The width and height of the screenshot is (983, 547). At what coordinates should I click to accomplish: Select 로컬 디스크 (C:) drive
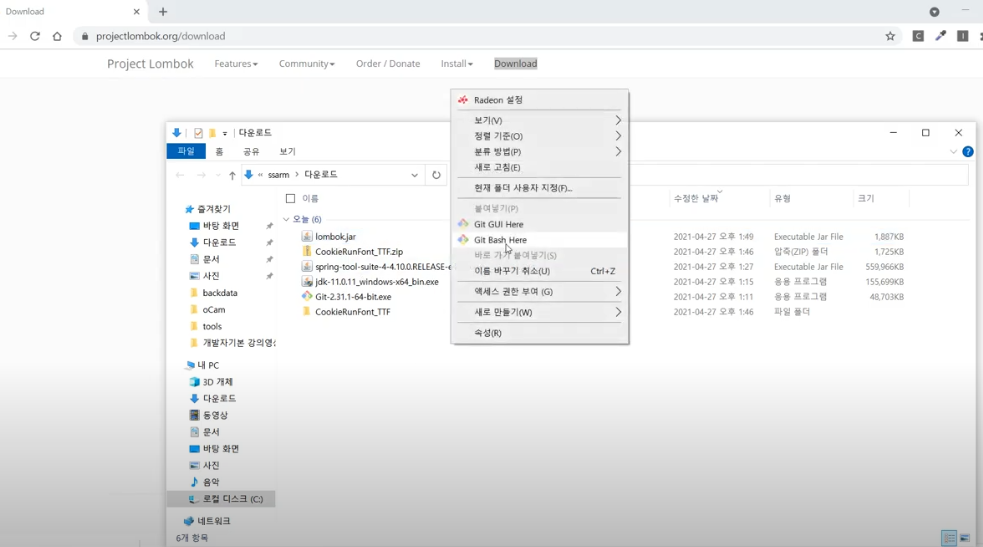click(233, 499)
